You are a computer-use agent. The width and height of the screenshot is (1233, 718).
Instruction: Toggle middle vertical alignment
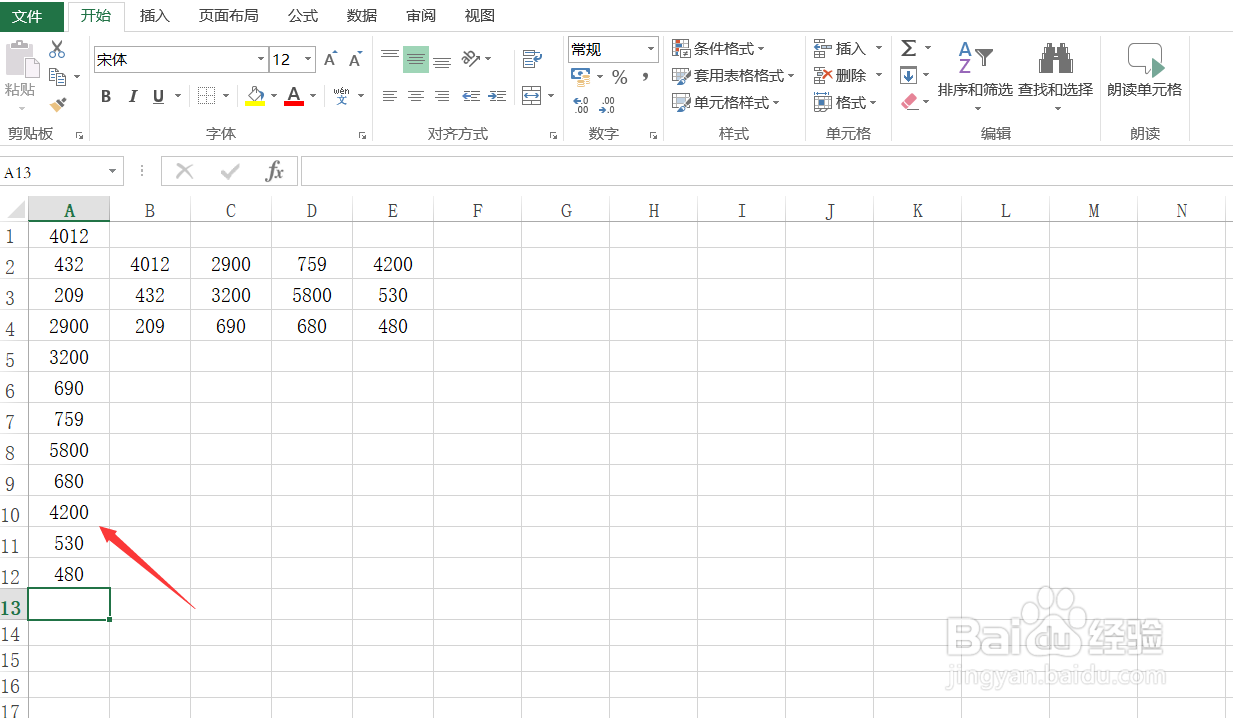(416, 59)
